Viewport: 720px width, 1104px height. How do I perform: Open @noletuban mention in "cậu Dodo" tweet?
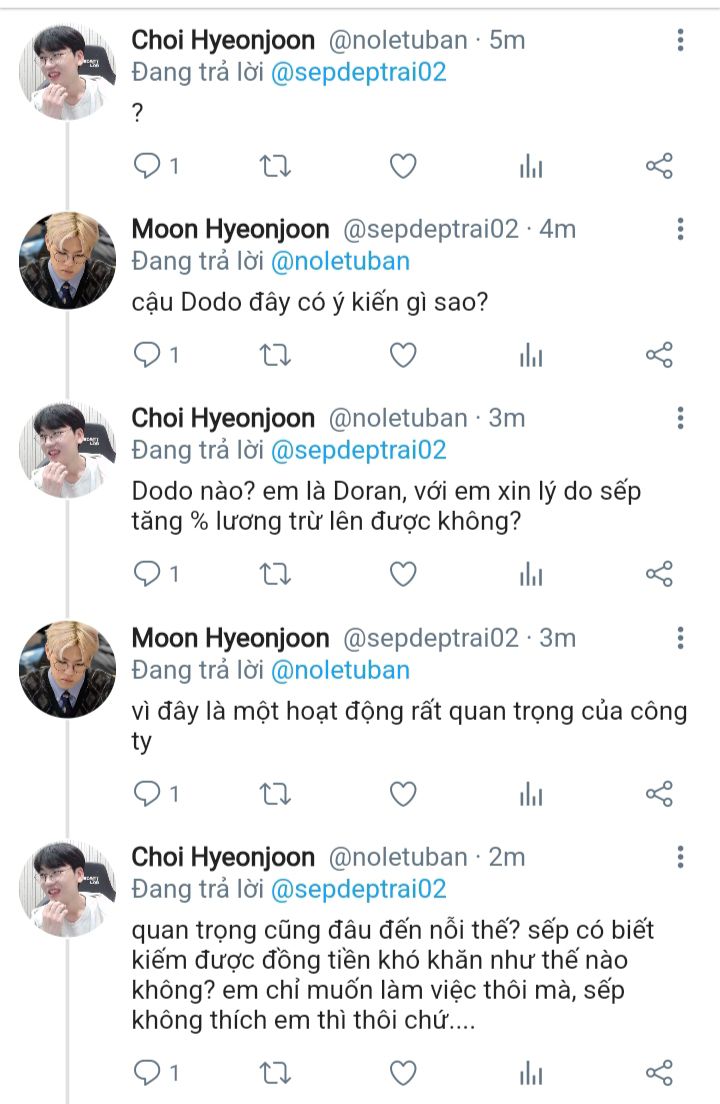pyautogui.click(x=341, y=261)
